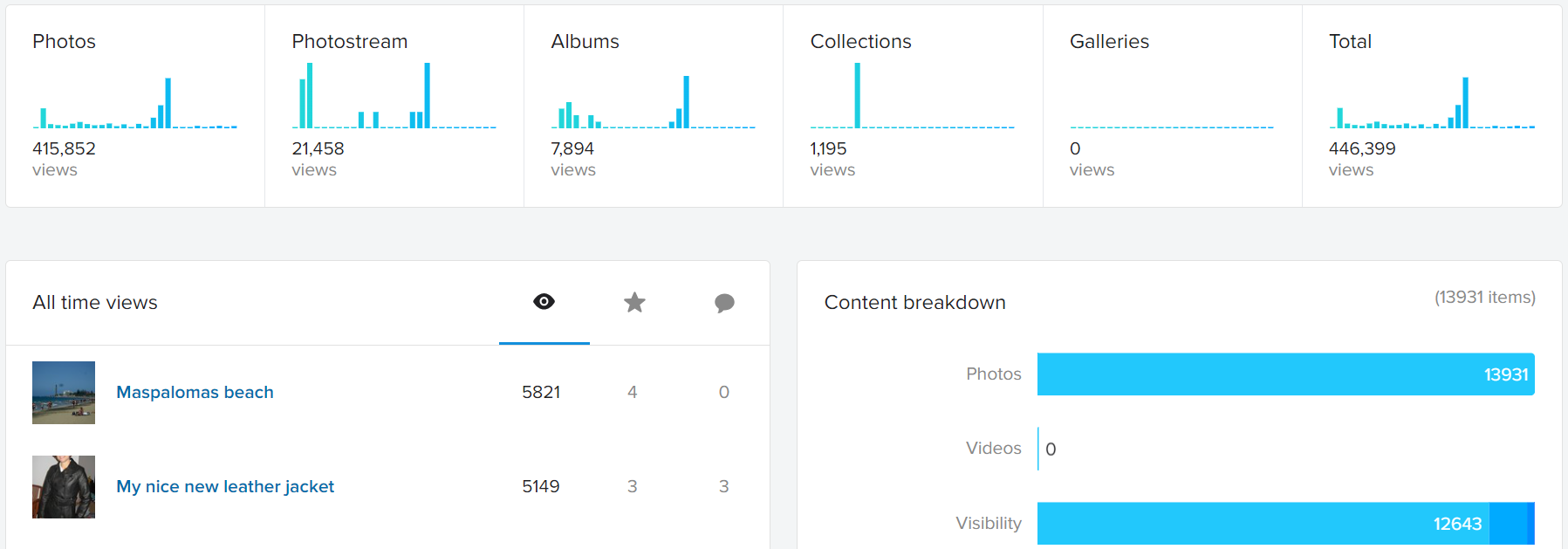Click the Visibility bar showing 12643
This screenshot has height=549, width=1568.
coord(1263,524)
